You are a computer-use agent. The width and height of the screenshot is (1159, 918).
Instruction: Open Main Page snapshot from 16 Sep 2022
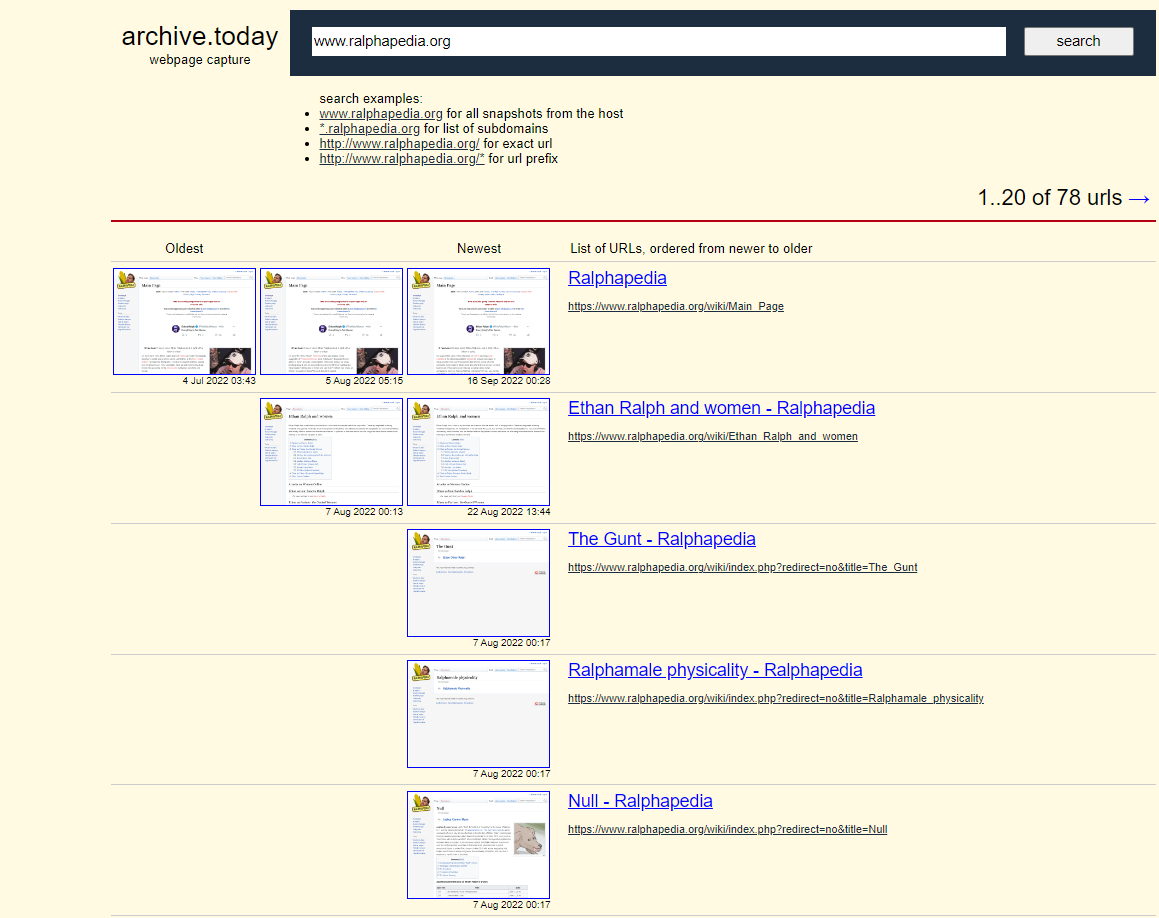click(x=478, y=322)
